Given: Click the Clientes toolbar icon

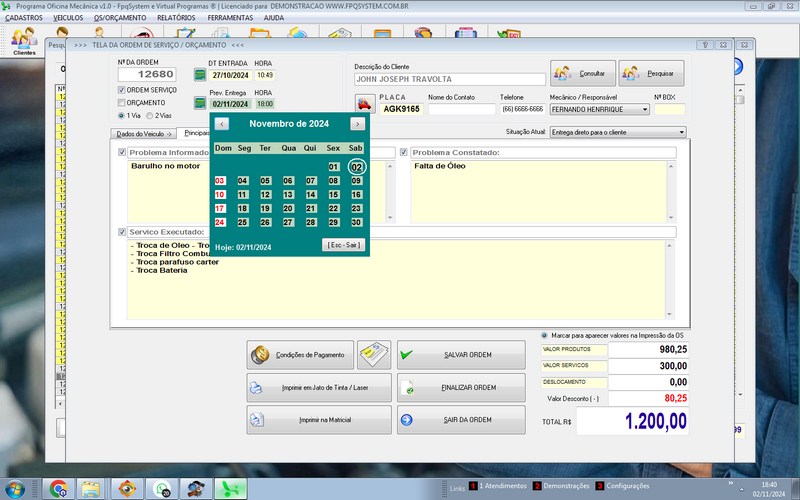Looking at the screenshot, I should pos(24,41).
